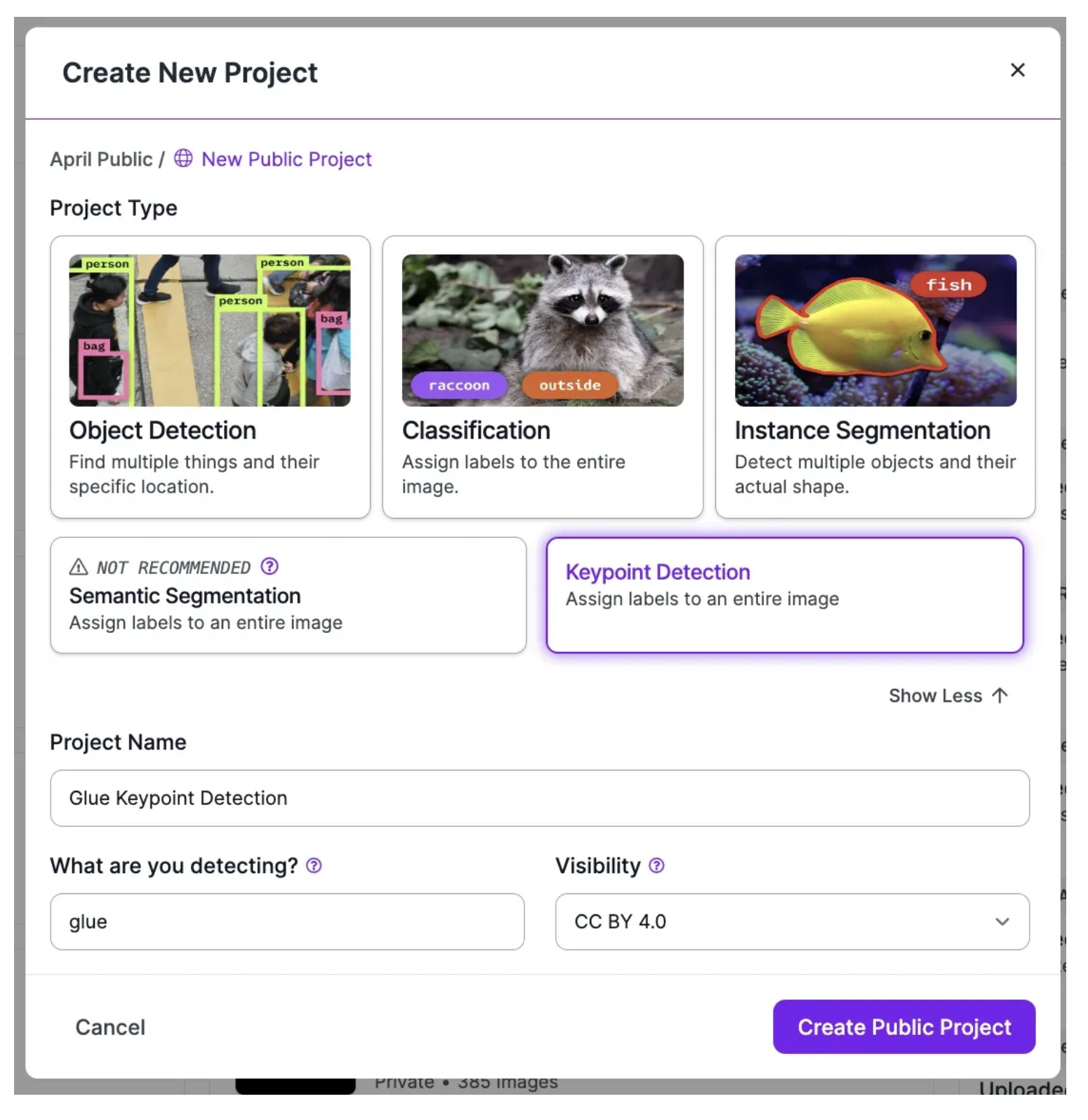The width and height of the screenshot is (1088, 1120).
Task: Click the Create Public Project button
Action: (x=904, y=1027)
